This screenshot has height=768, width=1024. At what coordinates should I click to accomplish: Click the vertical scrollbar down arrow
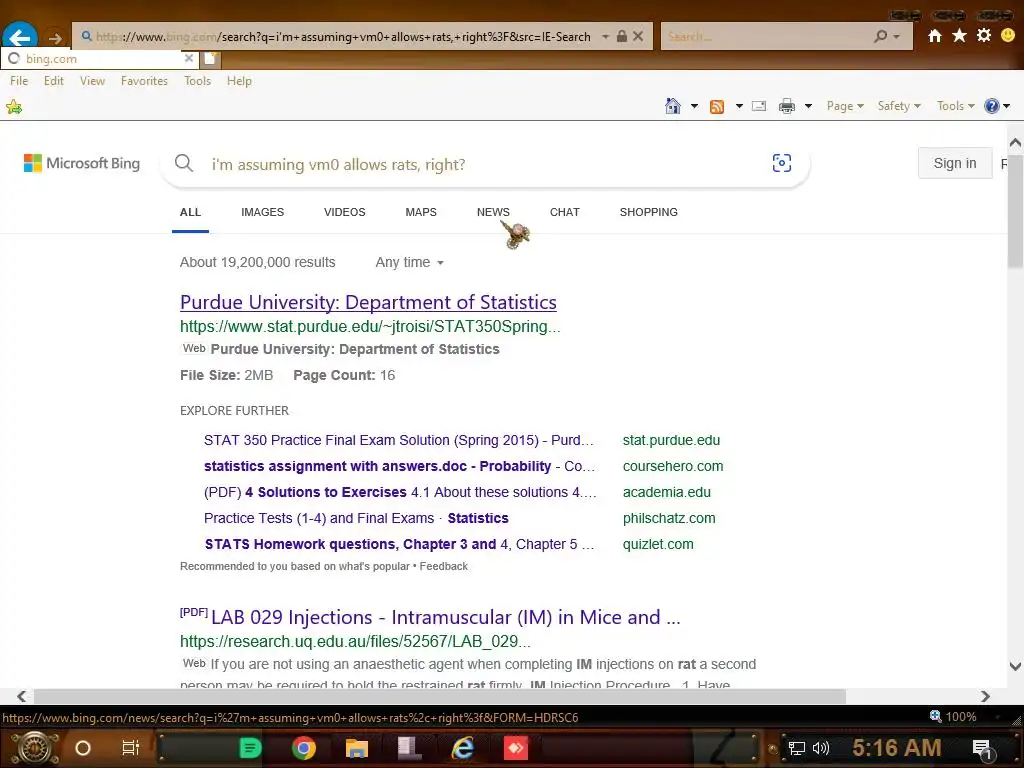point(1015,666)
